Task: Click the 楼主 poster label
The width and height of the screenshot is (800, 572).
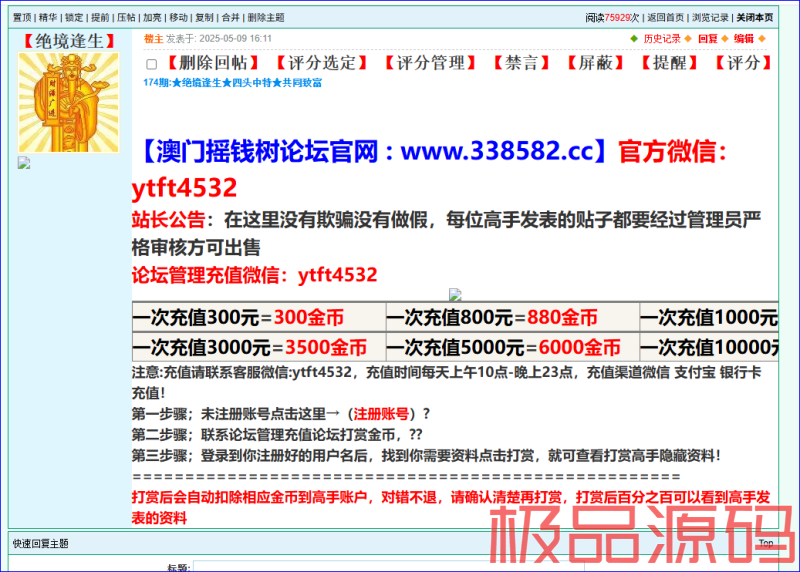Action: [x=153, y=39]
